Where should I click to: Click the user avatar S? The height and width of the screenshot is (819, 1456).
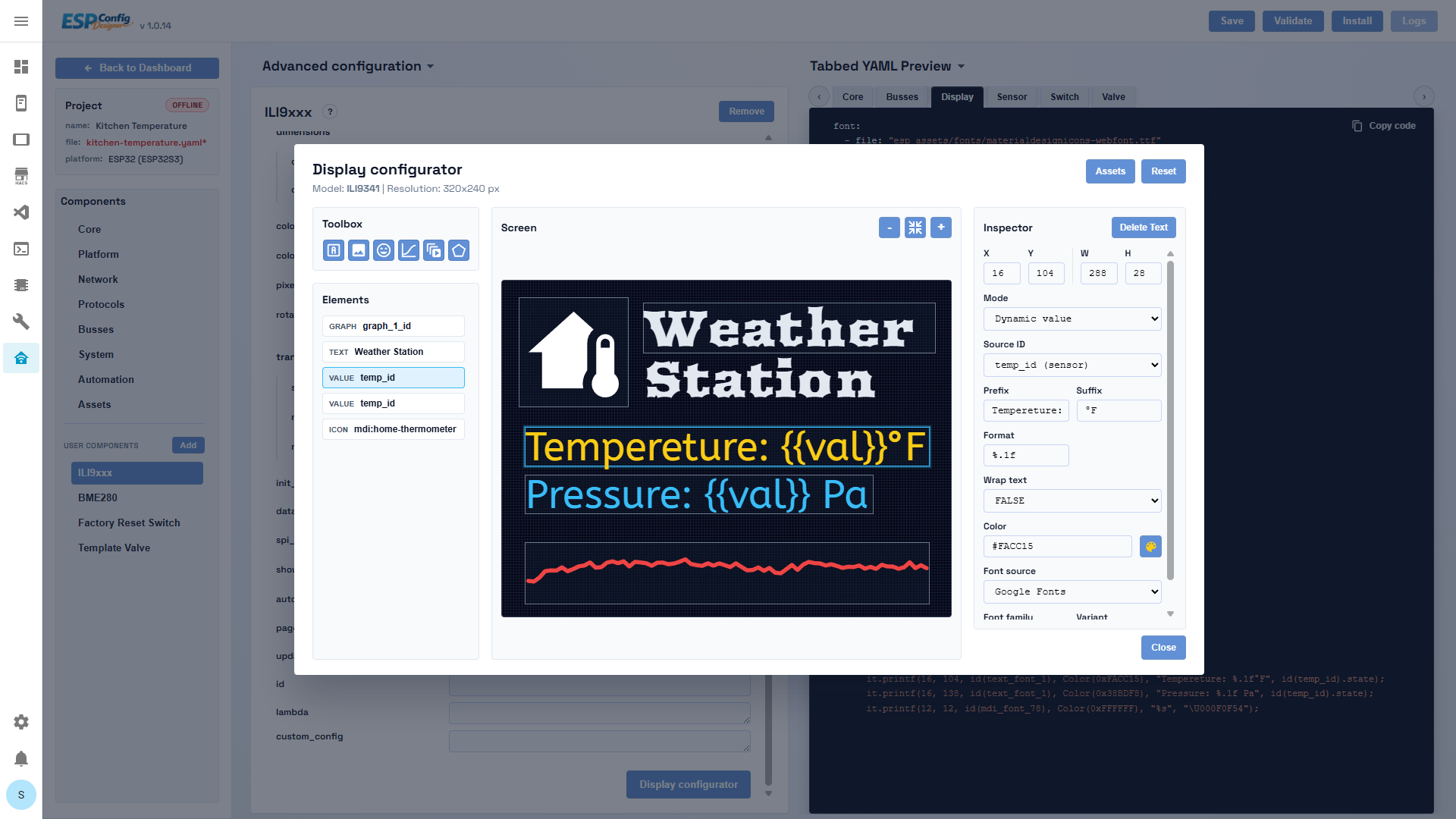tap(21, 795)
